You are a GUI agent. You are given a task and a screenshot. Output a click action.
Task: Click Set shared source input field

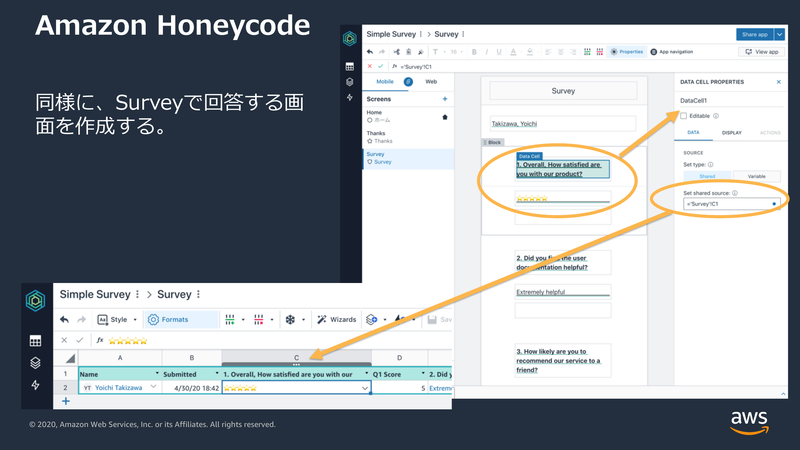[x=732, y=204]
